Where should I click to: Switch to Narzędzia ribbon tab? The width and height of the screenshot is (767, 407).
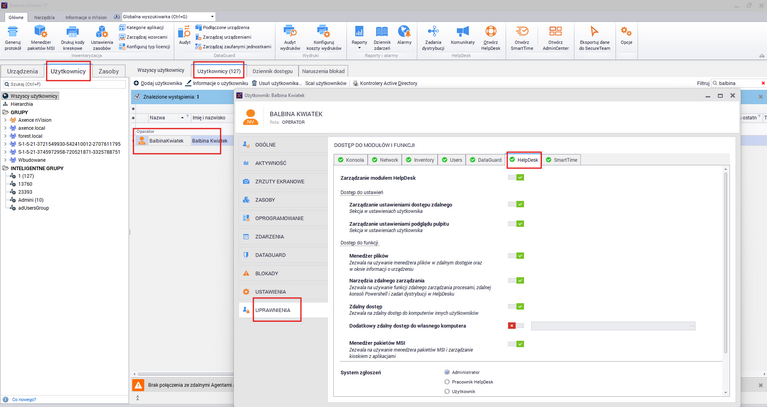tap(45, 17)
